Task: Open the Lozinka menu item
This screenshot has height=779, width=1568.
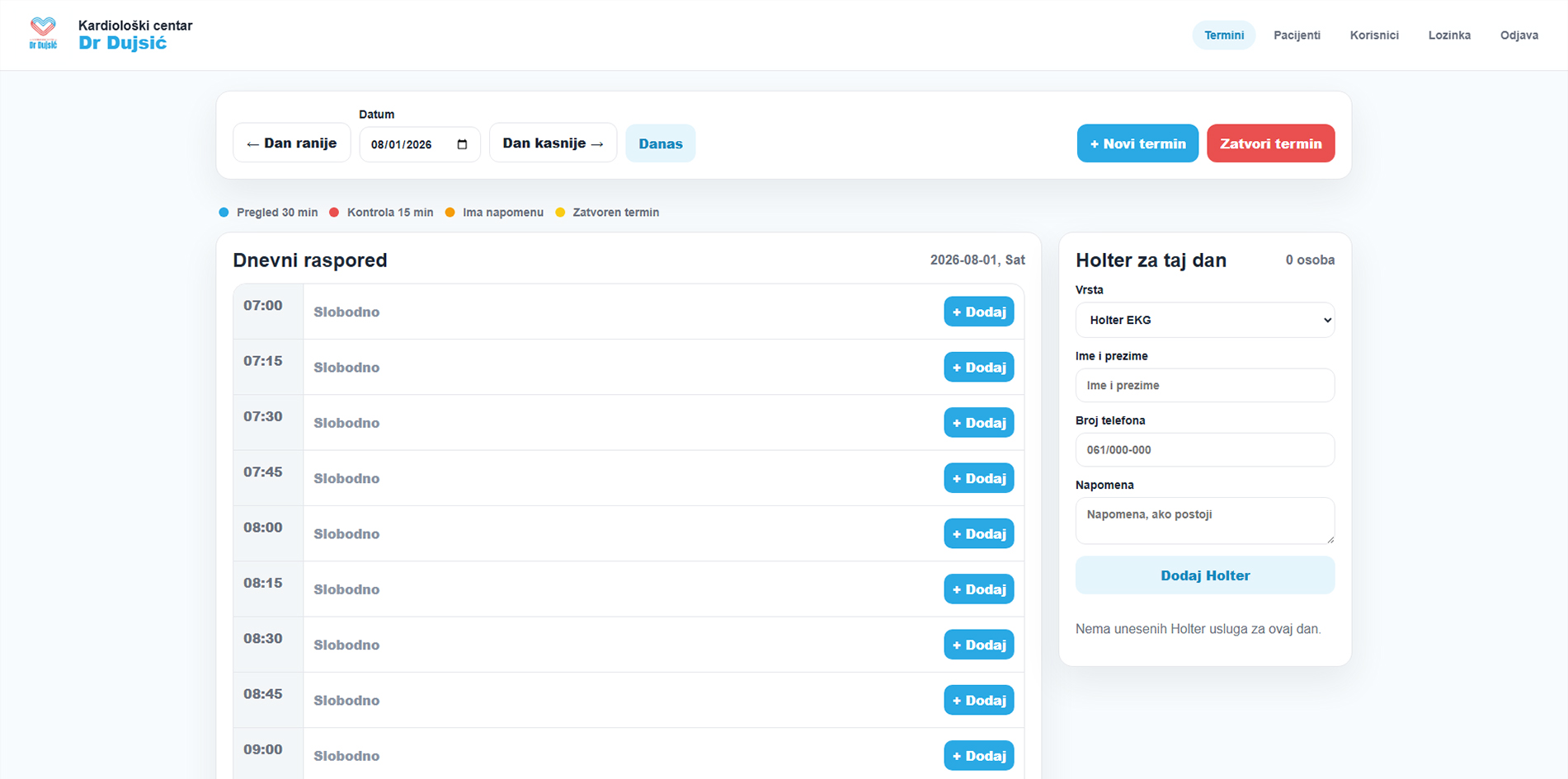Action: pyautogui.click(x=1449, y=35)
